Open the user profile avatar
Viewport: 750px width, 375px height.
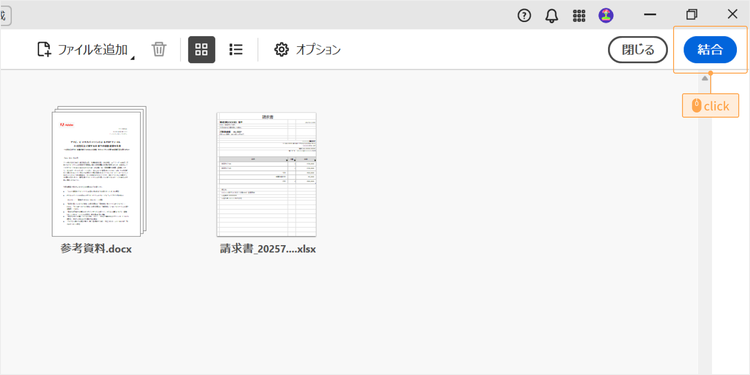(x=606, y=15)
